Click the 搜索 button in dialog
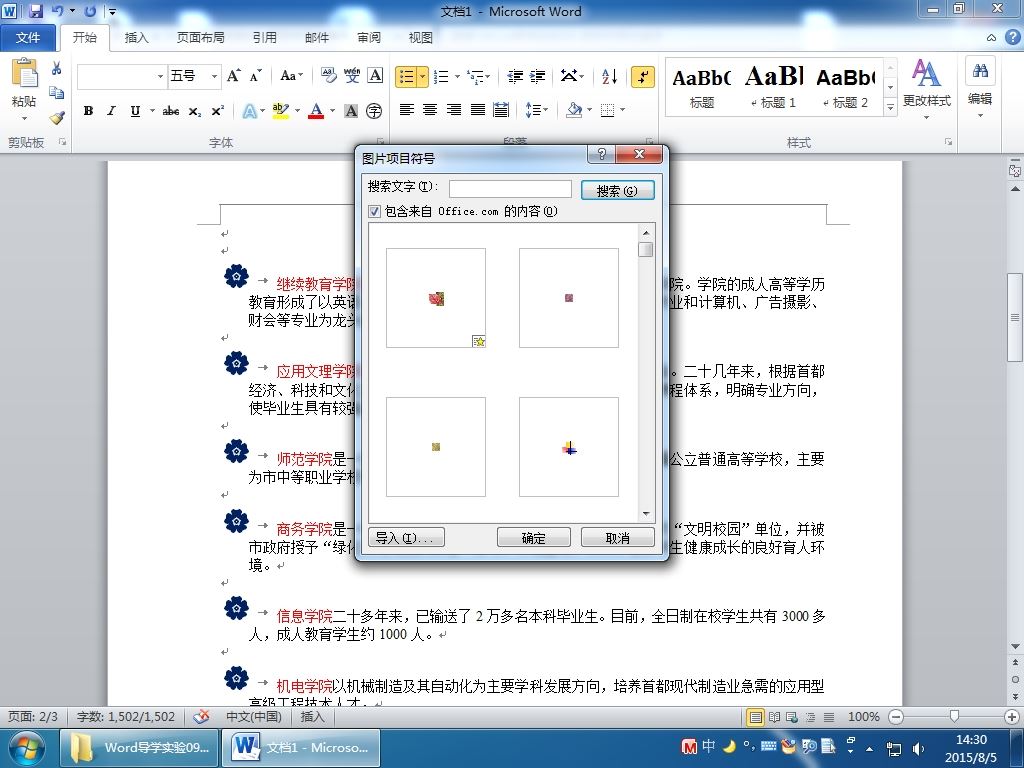This screenshot has width=1024, height=768. [x=617, y=190]
